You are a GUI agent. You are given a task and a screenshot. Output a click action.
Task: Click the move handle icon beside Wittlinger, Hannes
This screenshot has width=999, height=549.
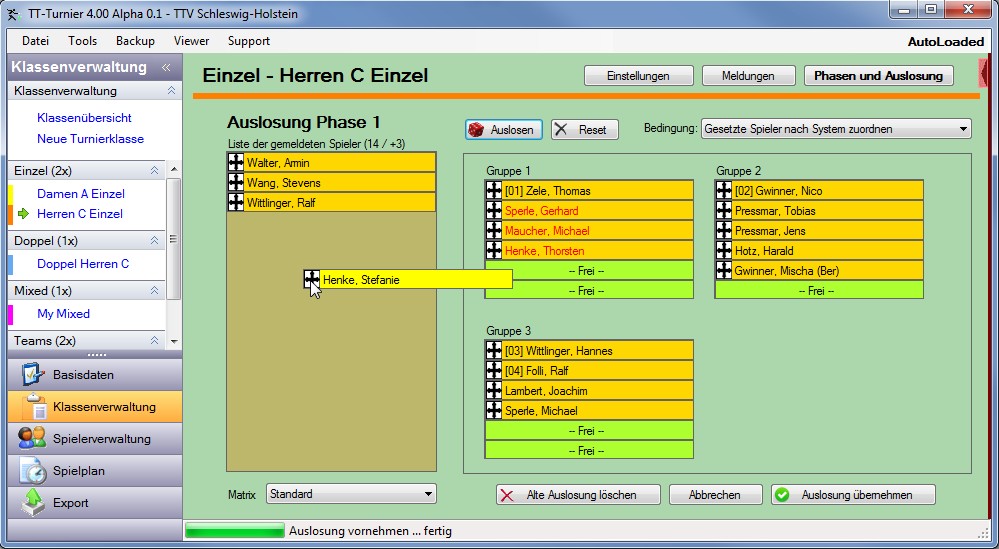coord(494,351)
